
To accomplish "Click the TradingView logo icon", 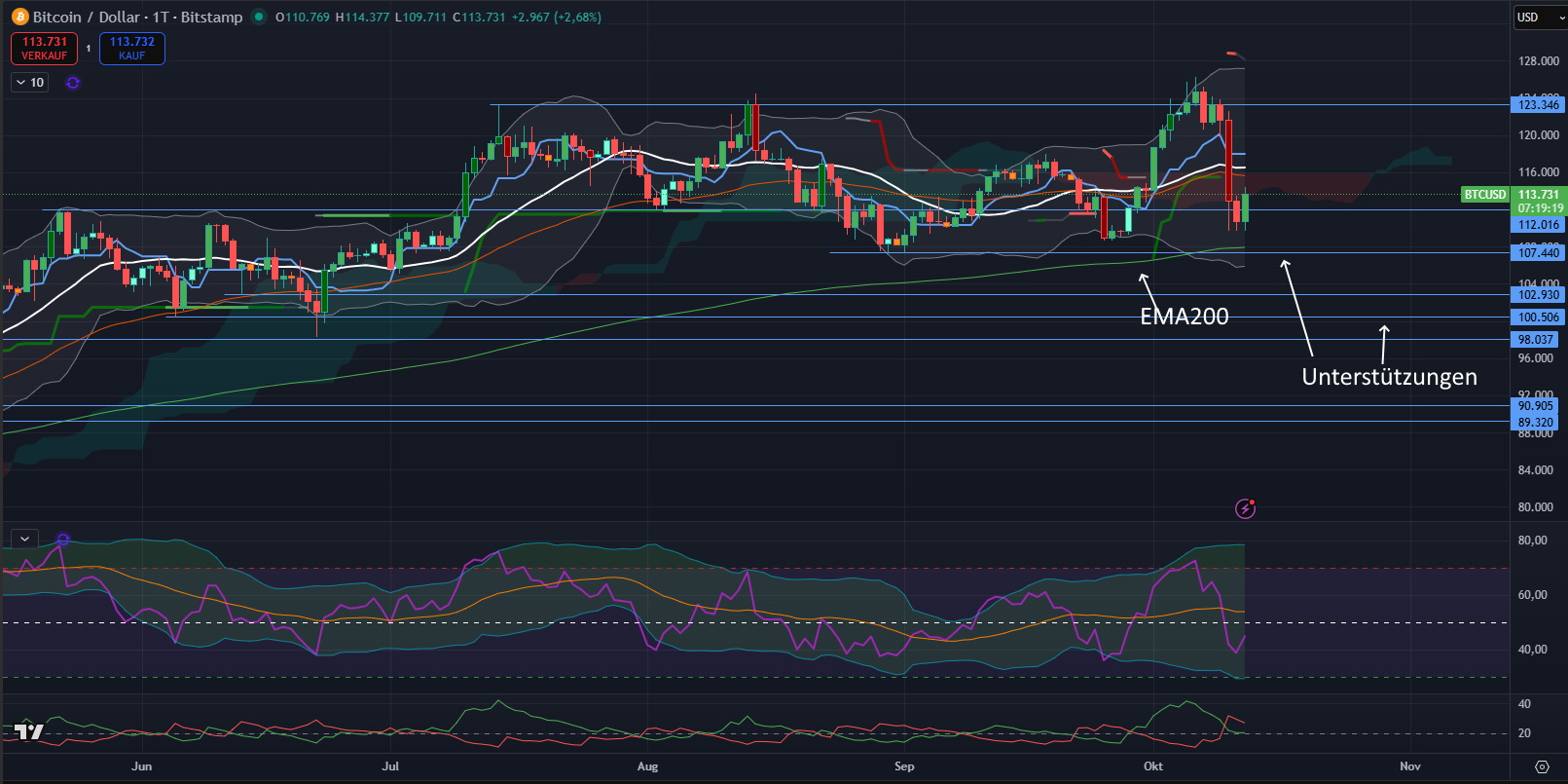I will [29, 731].
